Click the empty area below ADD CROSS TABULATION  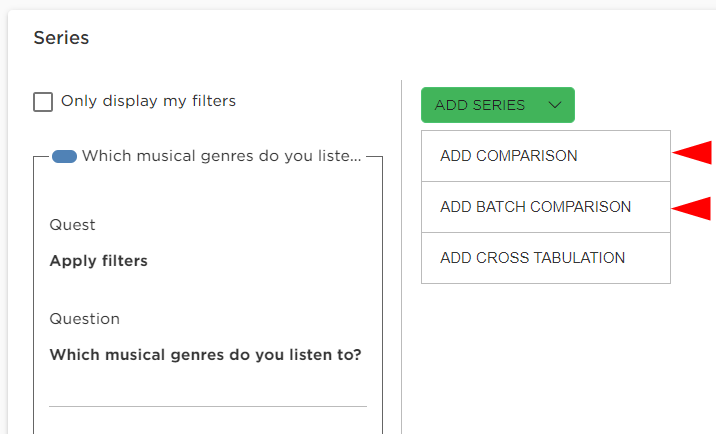pyautogui.click(x=546, y=356)
